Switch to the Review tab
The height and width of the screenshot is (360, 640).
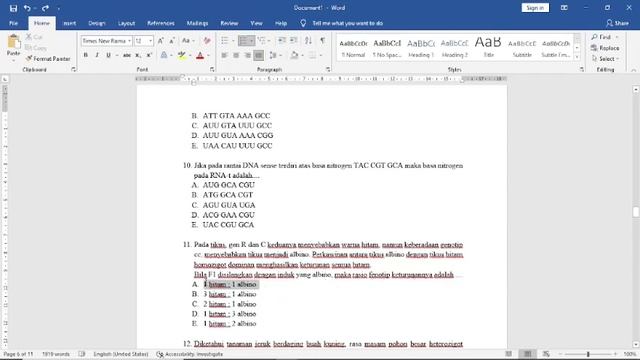229,23
